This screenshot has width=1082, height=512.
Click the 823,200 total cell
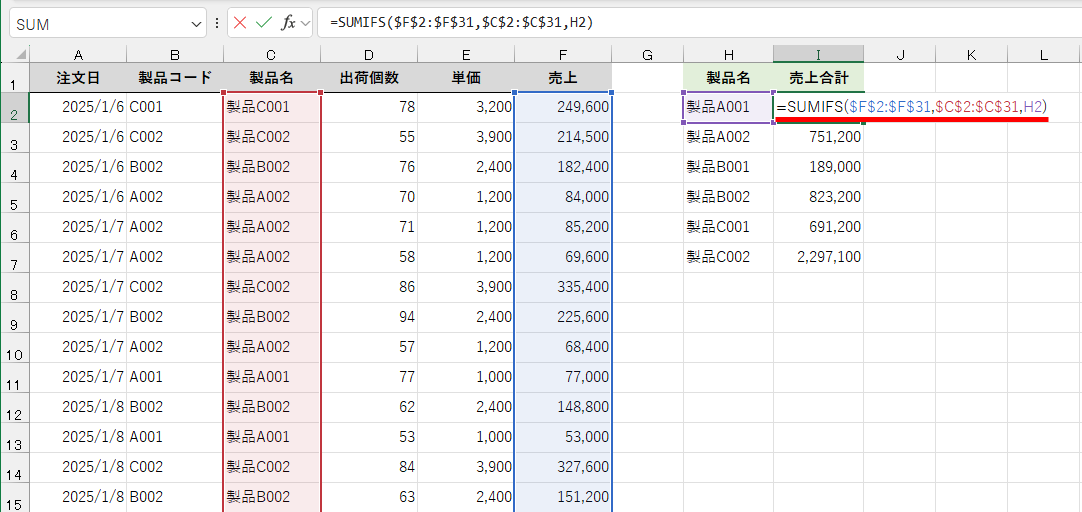tap(818, 197)
